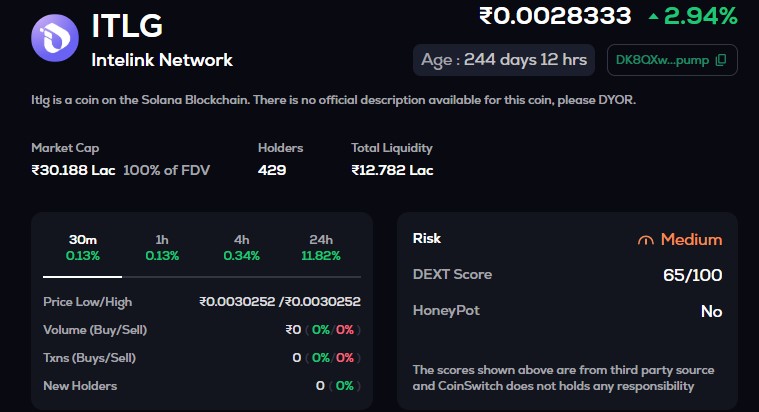Click the Holders count 429
This screenshot has width=759, height=412.
(272, 170)
